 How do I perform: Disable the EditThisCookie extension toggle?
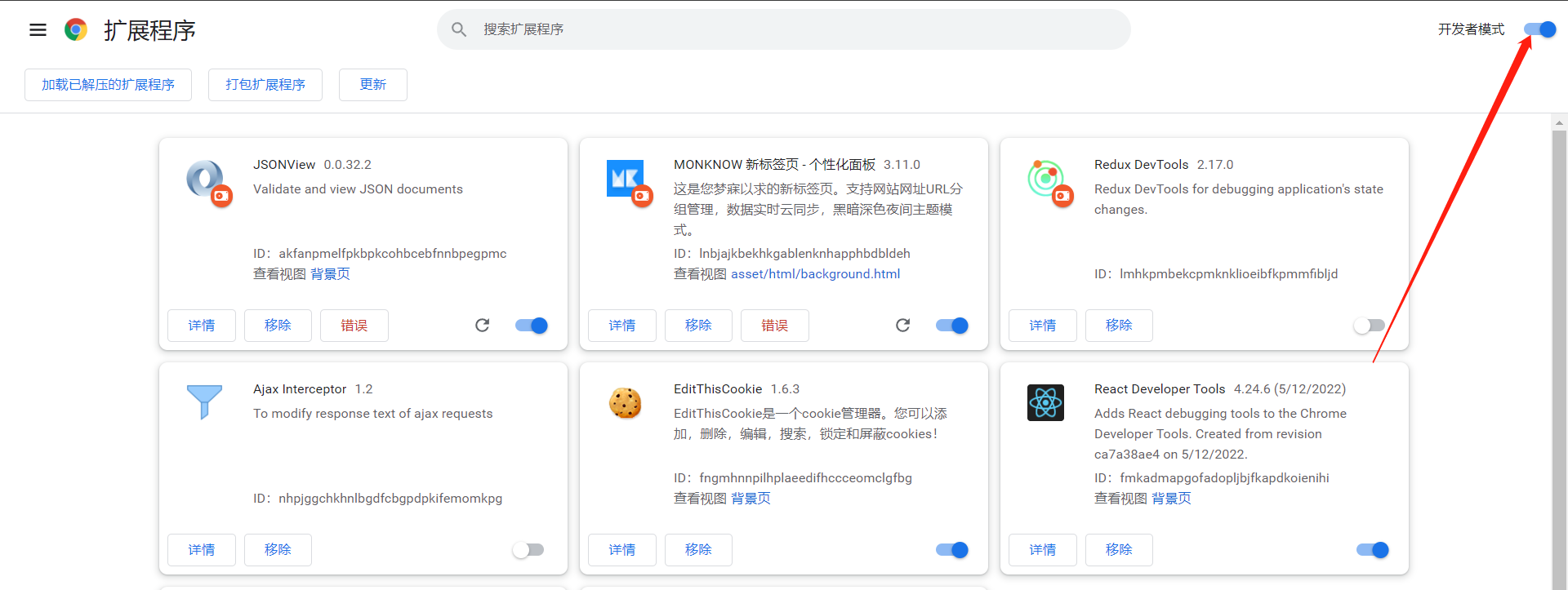(952, 550)
